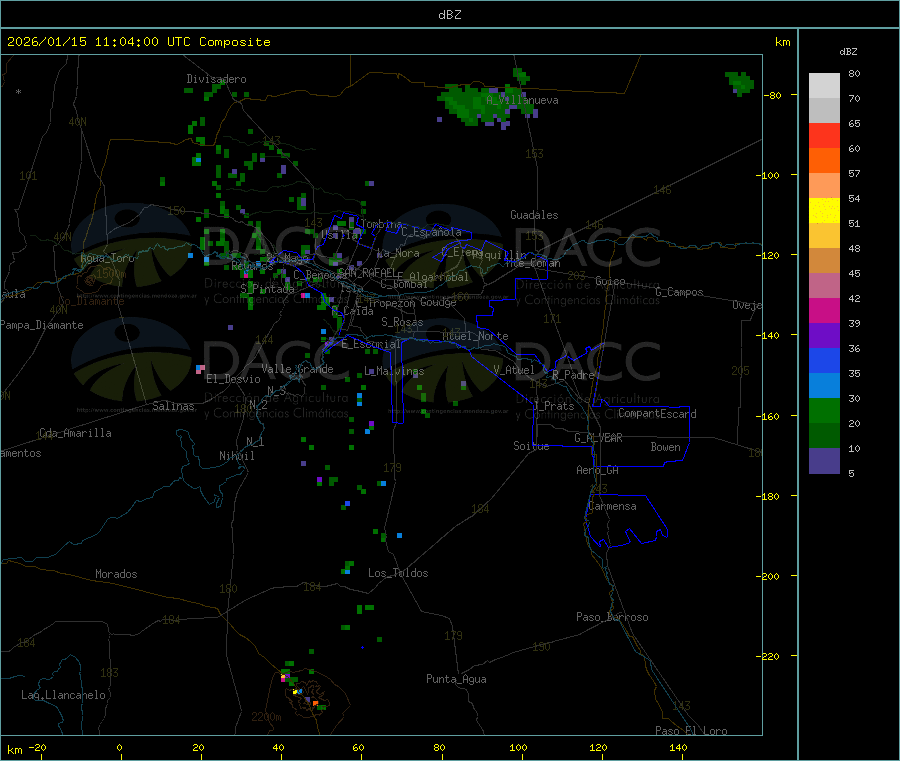Select the 'Paso_Barroso' label
Screen dimensions: 900x761
tap(612, 618)
